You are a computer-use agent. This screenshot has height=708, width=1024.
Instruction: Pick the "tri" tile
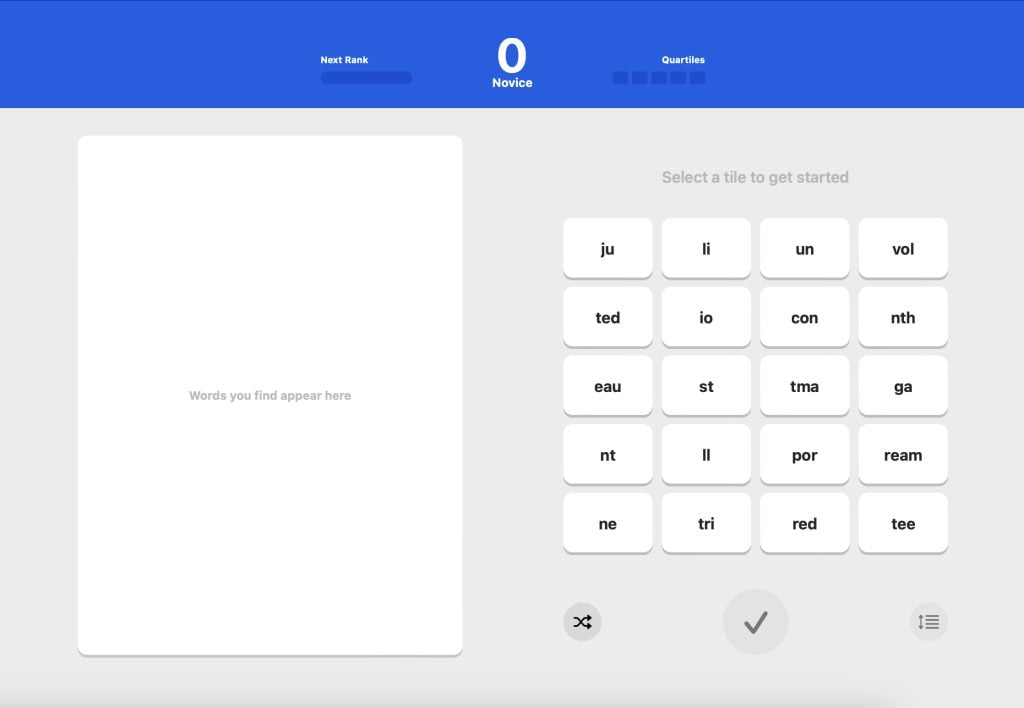coord(706,524)
